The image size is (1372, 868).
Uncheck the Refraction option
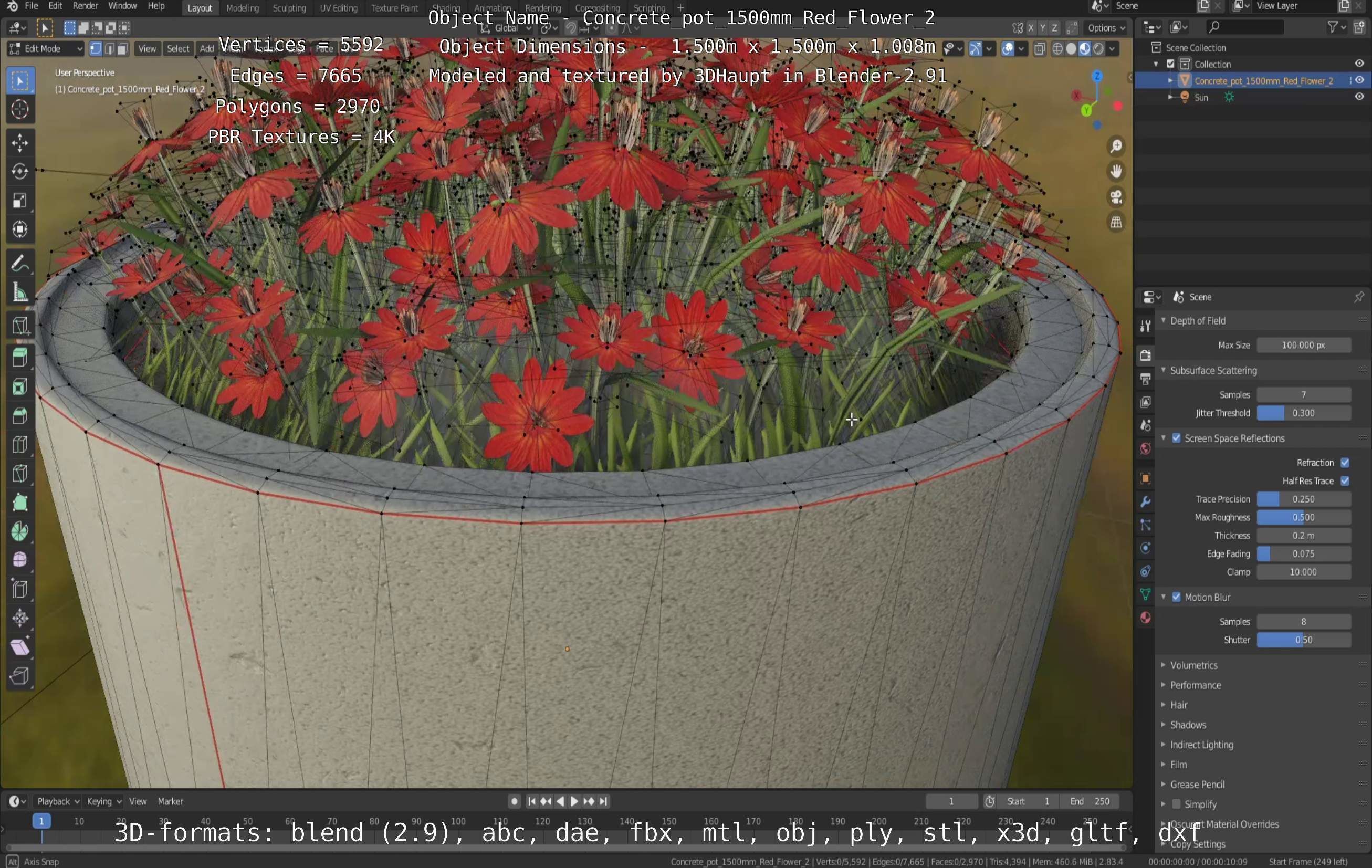1345,463
